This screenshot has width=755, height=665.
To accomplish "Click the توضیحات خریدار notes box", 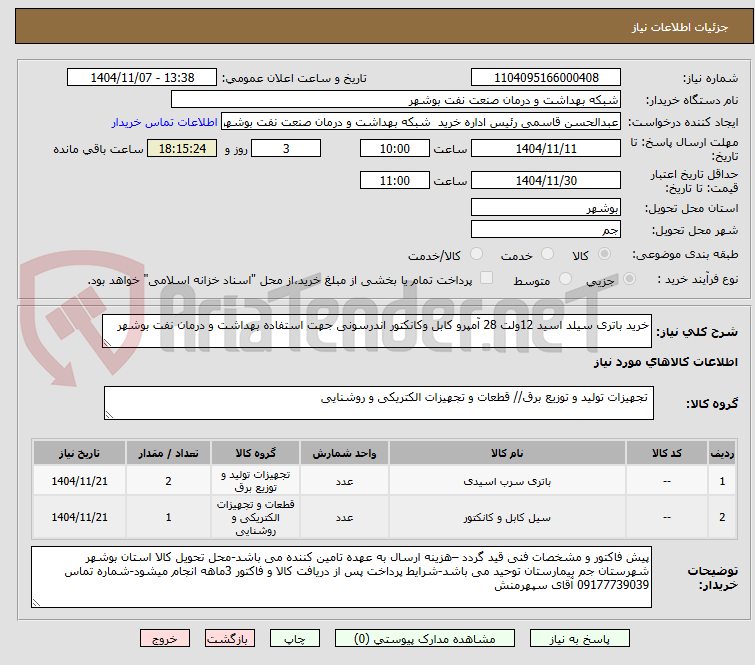I will (341, 577).
